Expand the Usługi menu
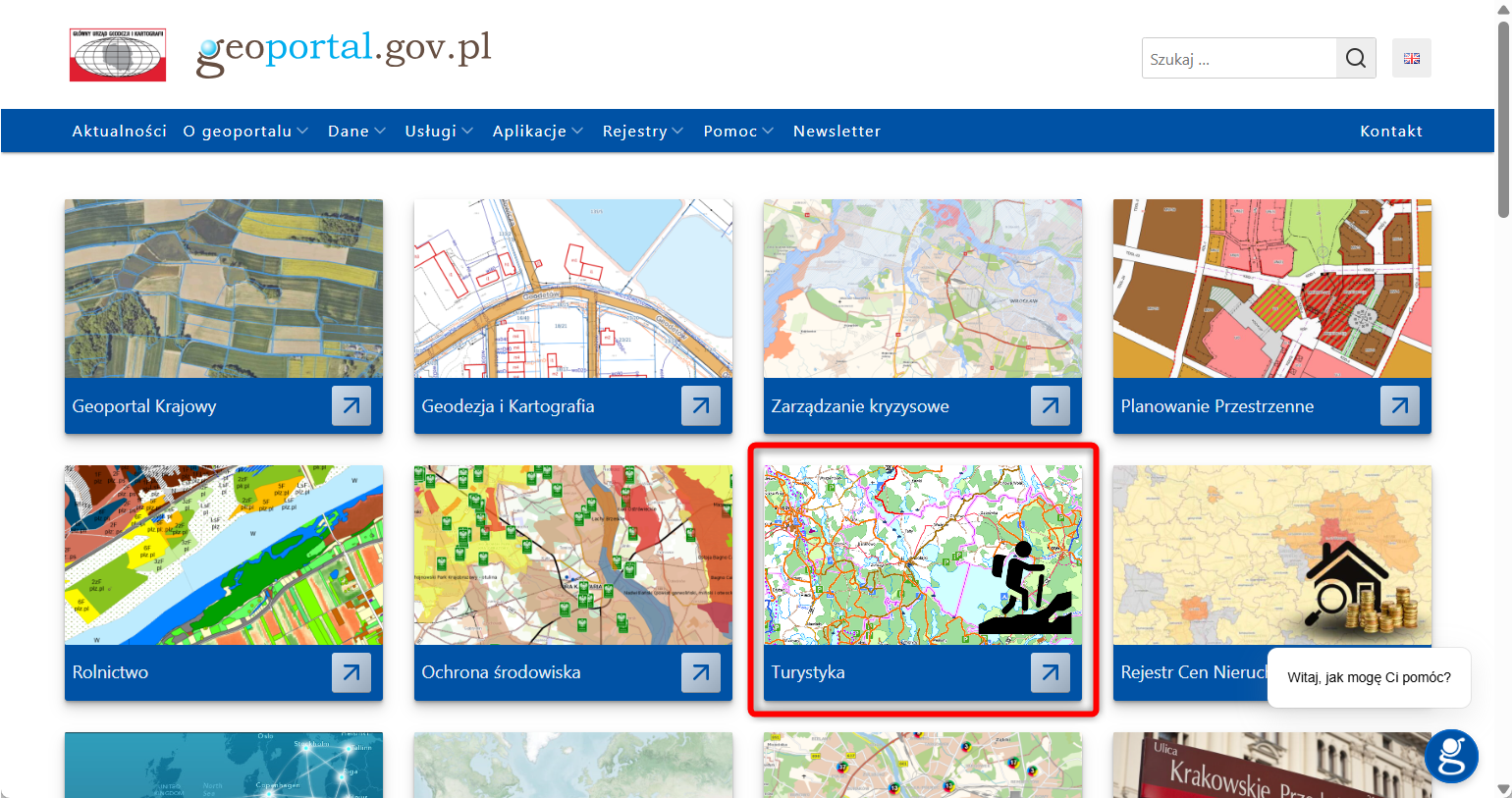Screen dimensions: 1512x798 pyautogui.click(x=432, y=131)
